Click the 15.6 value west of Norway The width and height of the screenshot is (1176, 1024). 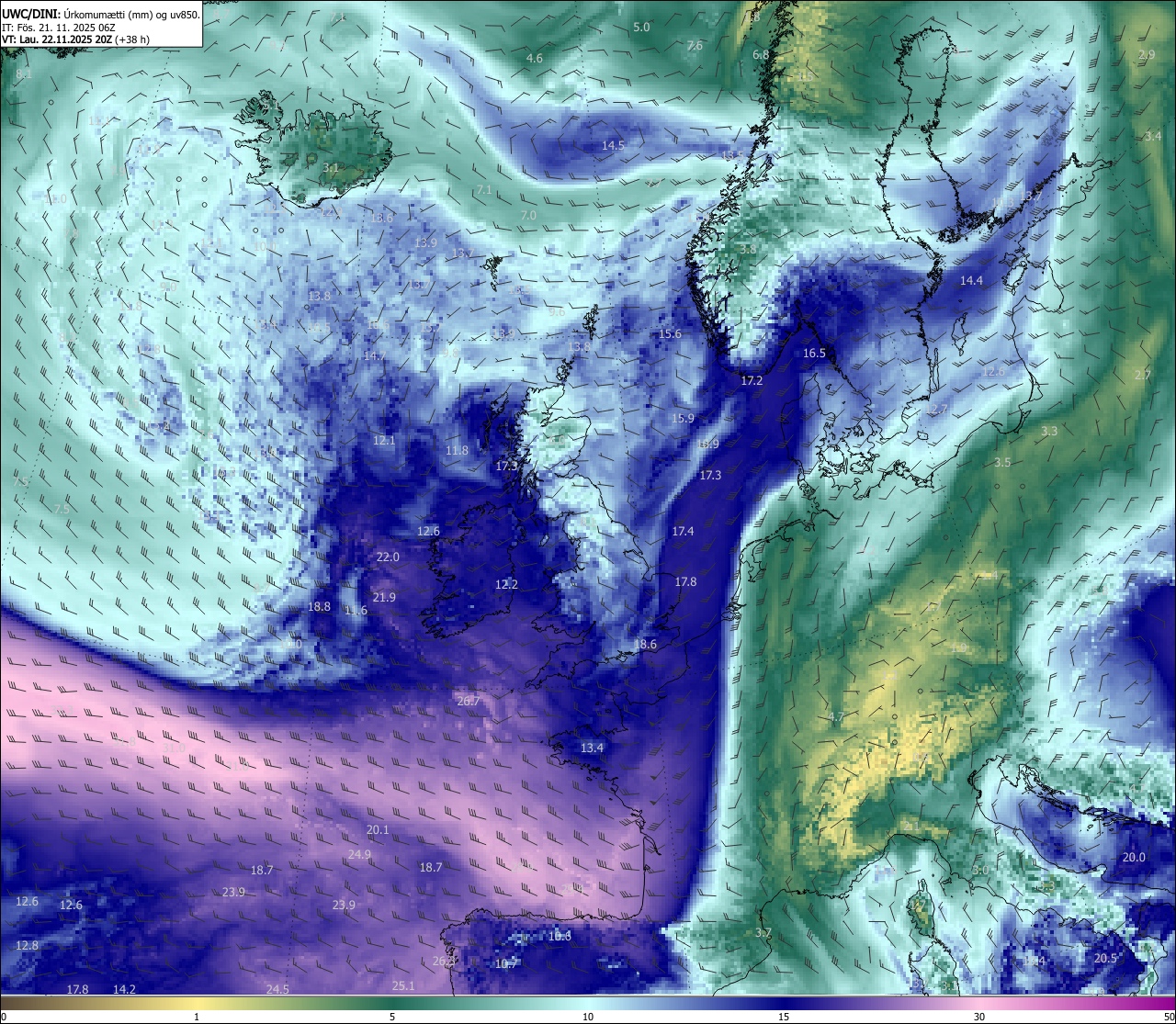click(x=670, y=334)
